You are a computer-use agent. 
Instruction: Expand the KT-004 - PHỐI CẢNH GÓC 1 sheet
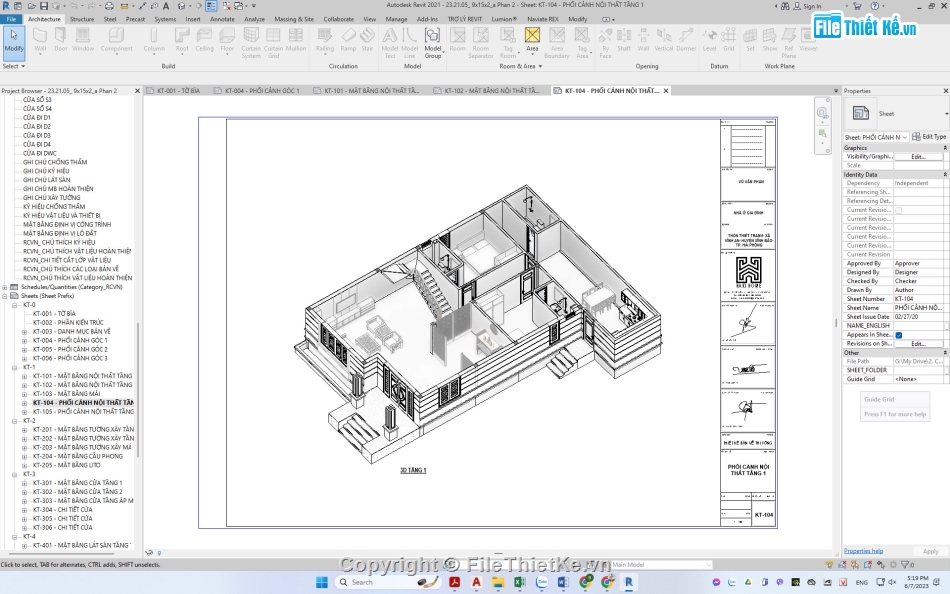pyautogui.click(x=24, y=341)
